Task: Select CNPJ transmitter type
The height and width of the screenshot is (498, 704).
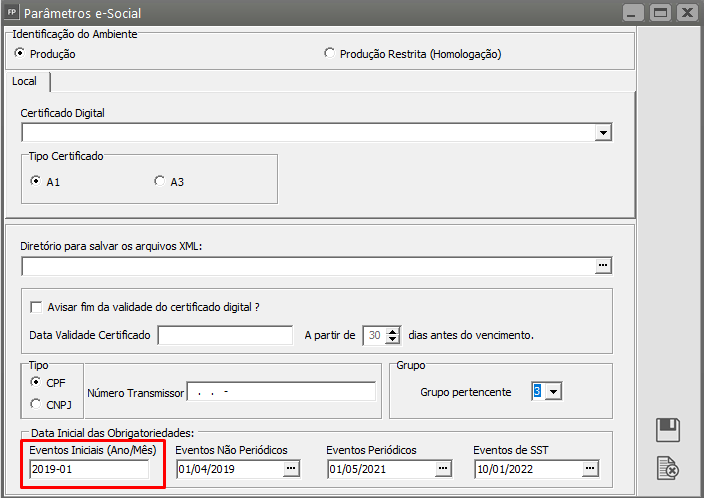Action: (35, 404)
